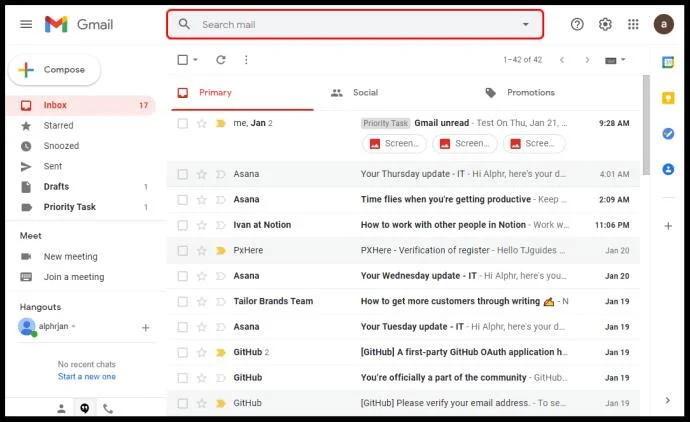
Task: Get add-ons plus icon in side panel
Action: coord(668,226)
